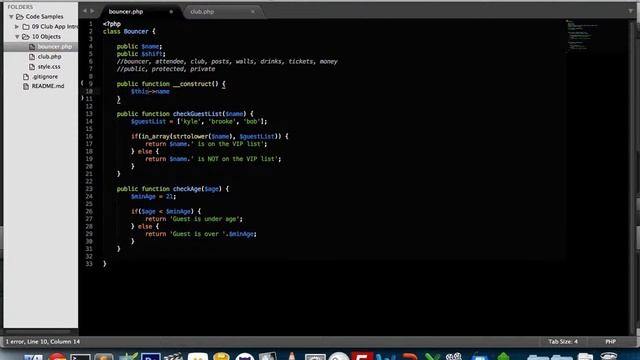Go to previous tab with left arrow
The height and width of the screenshot is (360, 640).
[84, 11]
